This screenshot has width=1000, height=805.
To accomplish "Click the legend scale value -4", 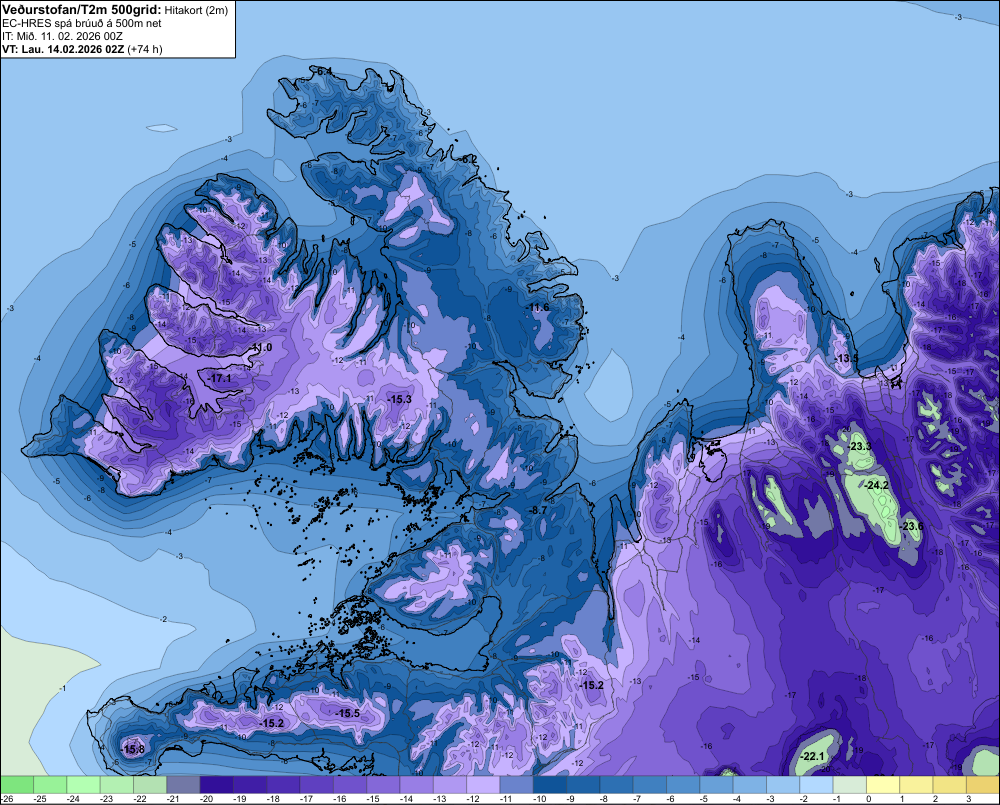I will coord(737,799).
